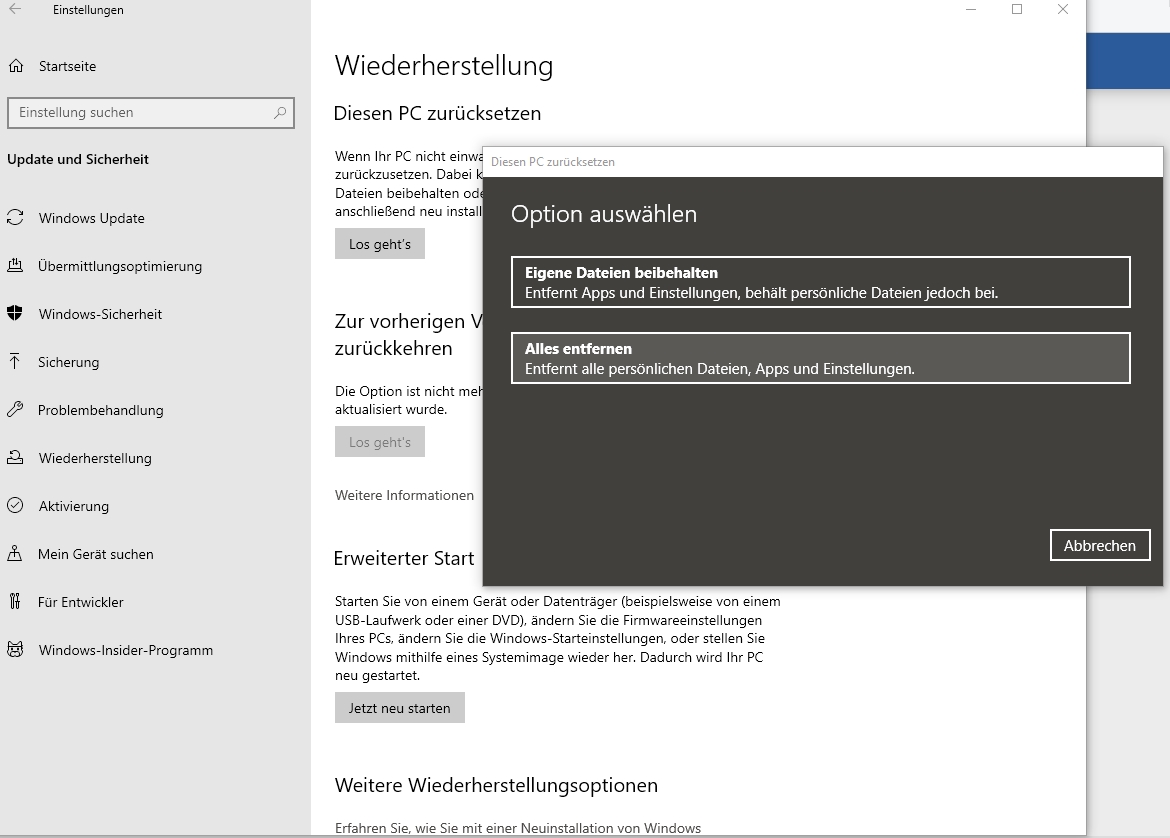Viewport: 1170px width, 838px height.
Task: Click the Sicherung upload arrow icon
Action: [15, 362]
